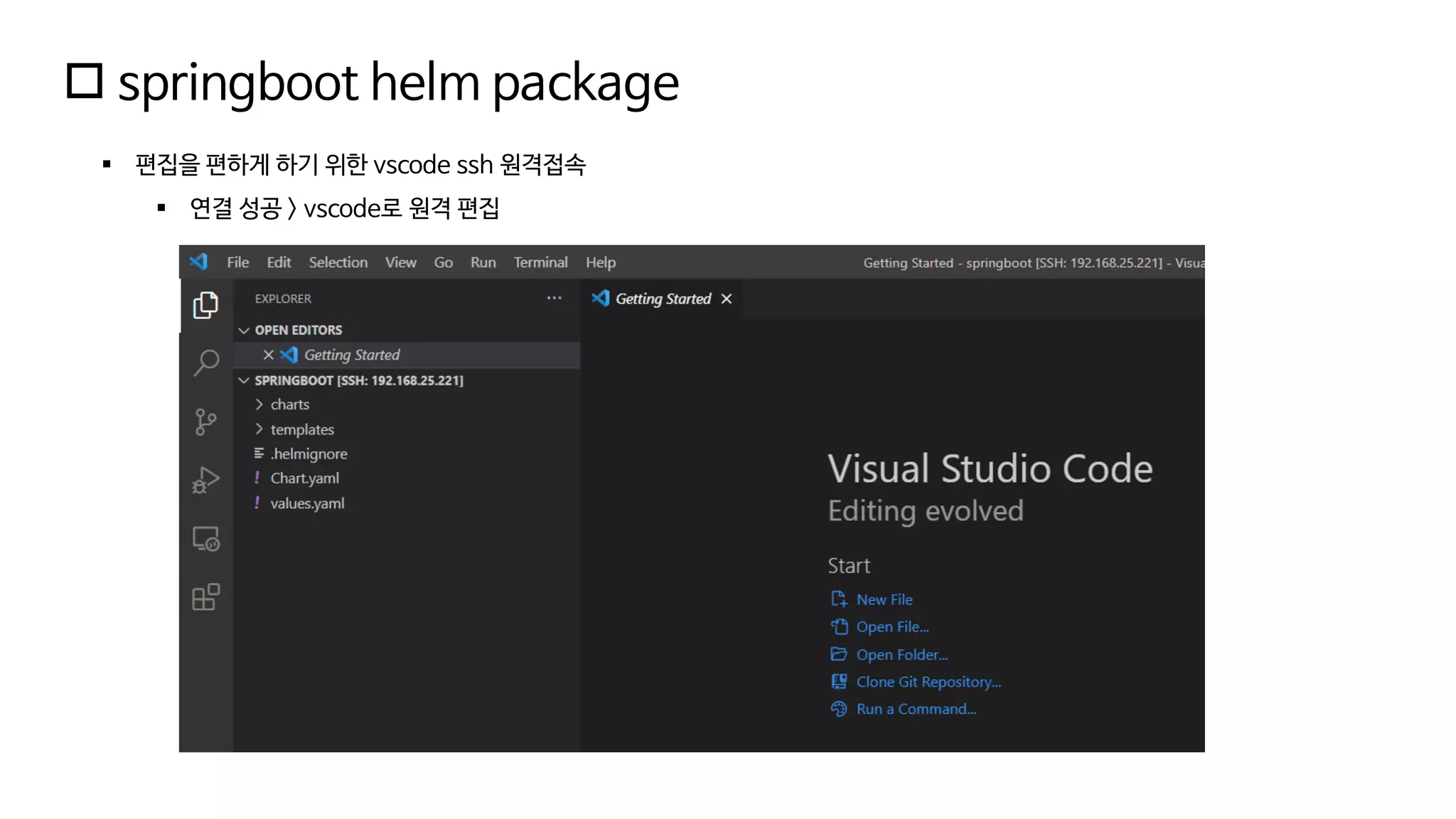Open the Run menu
Image resolution: width=1456 pixels, height=819 pixels.
[483, 262]
